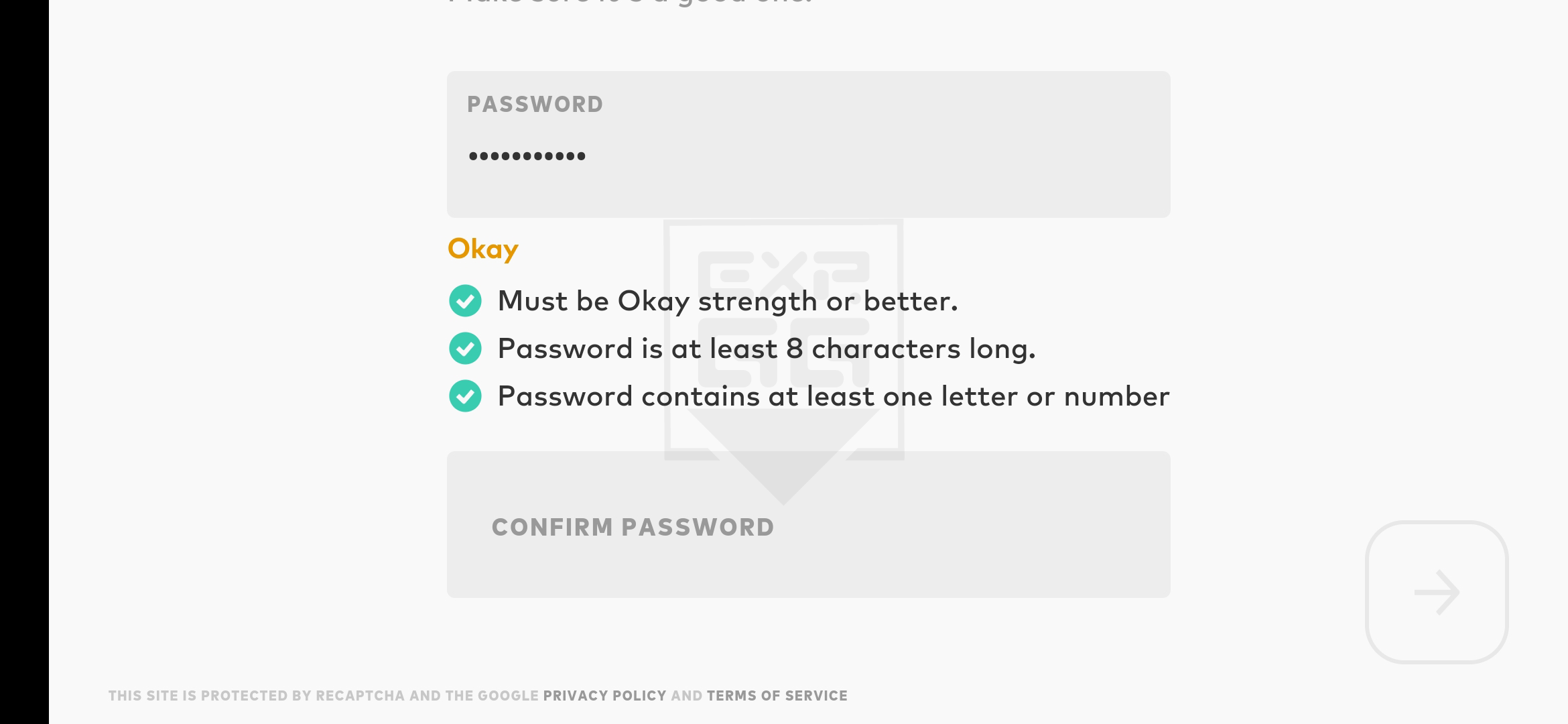Click the watermark's downward-pointing triangle
Image resolution: width=1568 pixels, height=724 pixels.
point(783,457)
